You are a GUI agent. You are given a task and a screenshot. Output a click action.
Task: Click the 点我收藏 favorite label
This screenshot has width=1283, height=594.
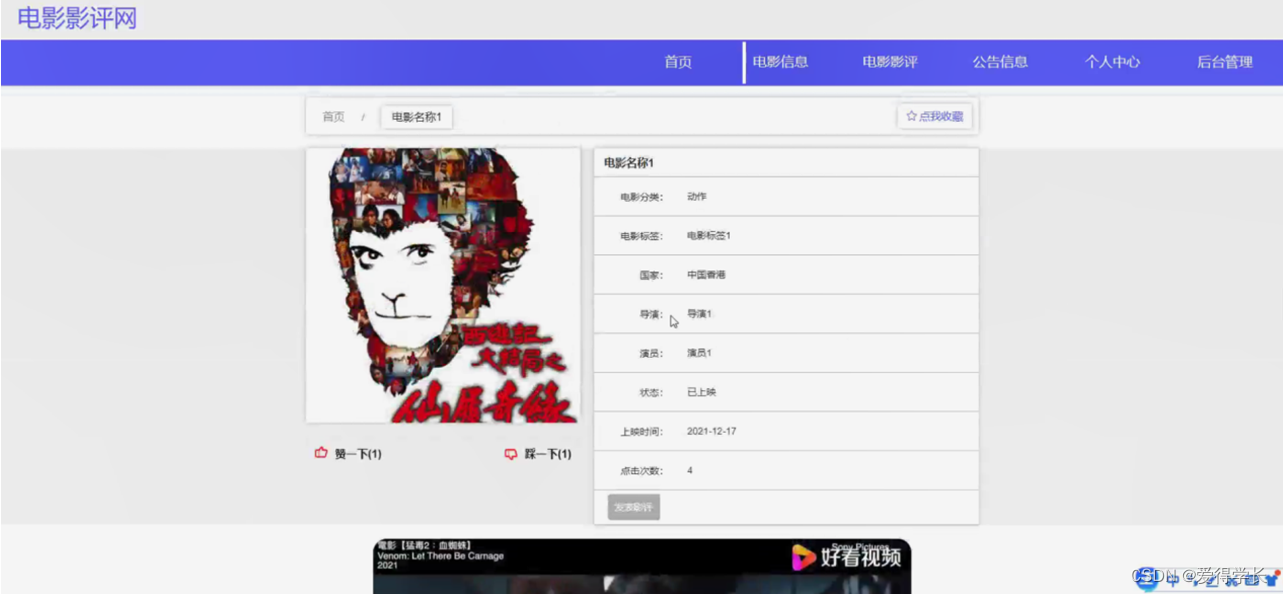[x=941, y=116]
